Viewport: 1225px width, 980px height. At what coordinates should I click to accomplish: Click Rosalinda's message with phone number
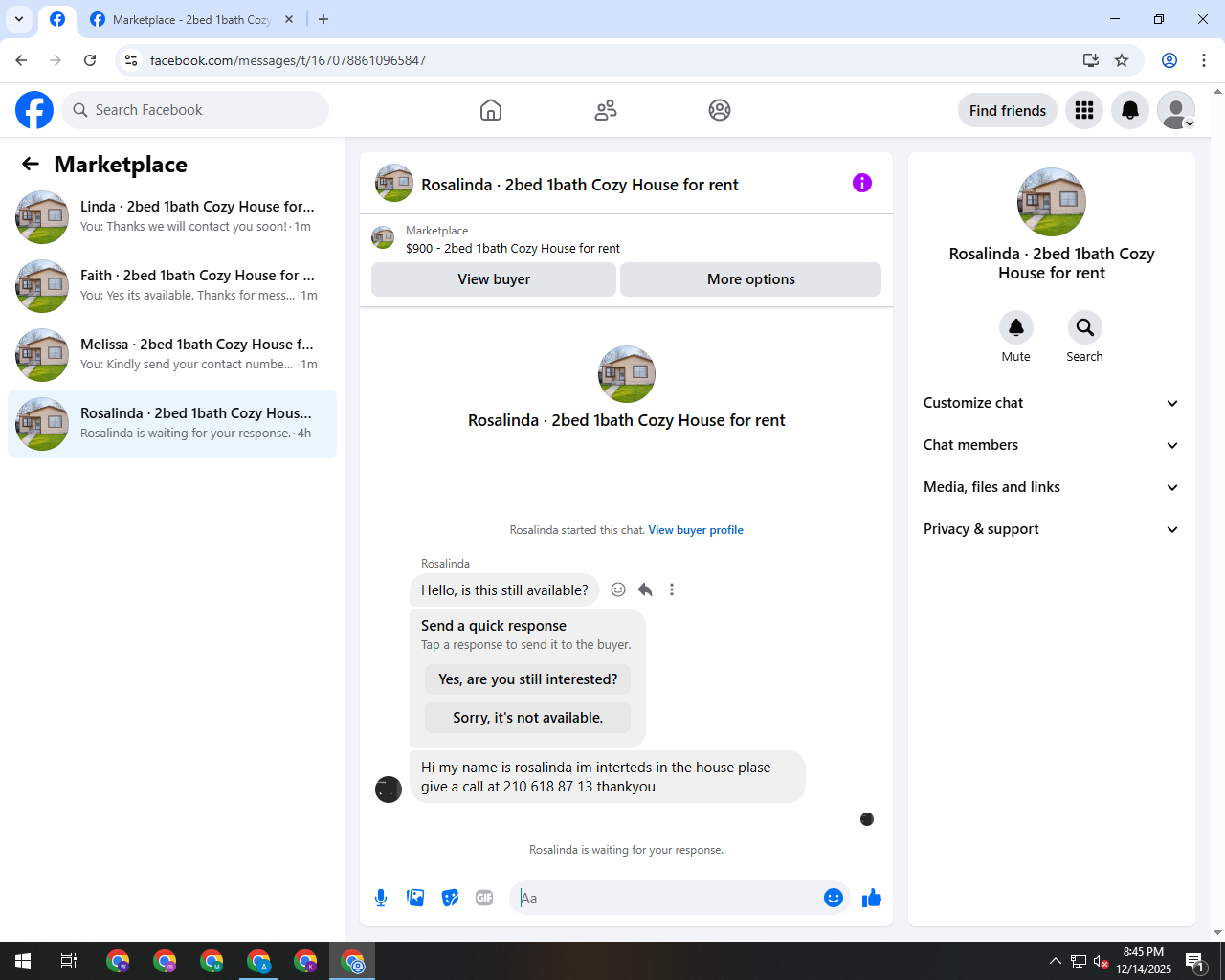tap(608, 777)
